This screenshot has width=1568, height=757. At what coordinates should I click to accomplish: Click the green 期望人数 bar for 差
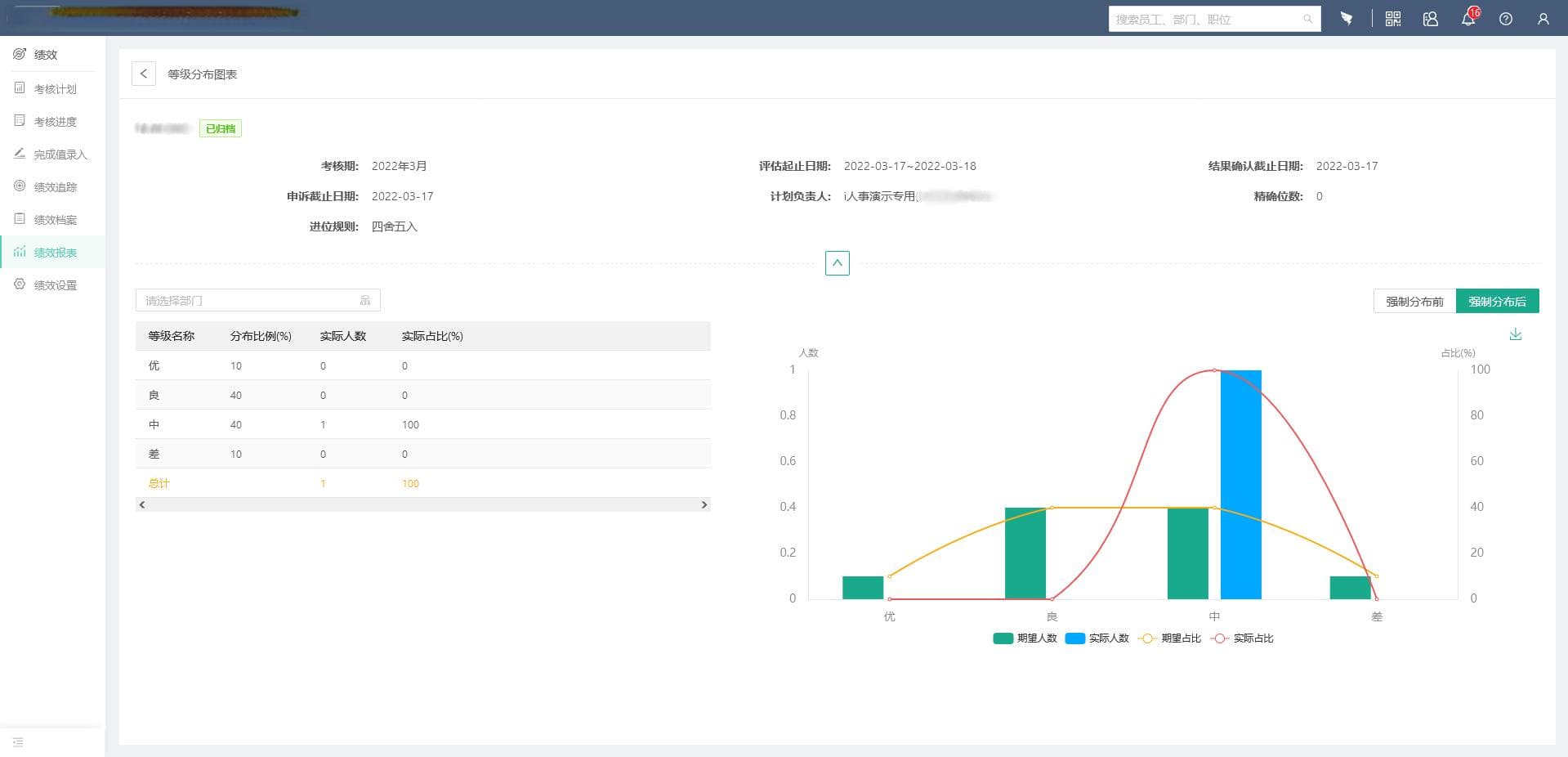[x=1351, y=588]
